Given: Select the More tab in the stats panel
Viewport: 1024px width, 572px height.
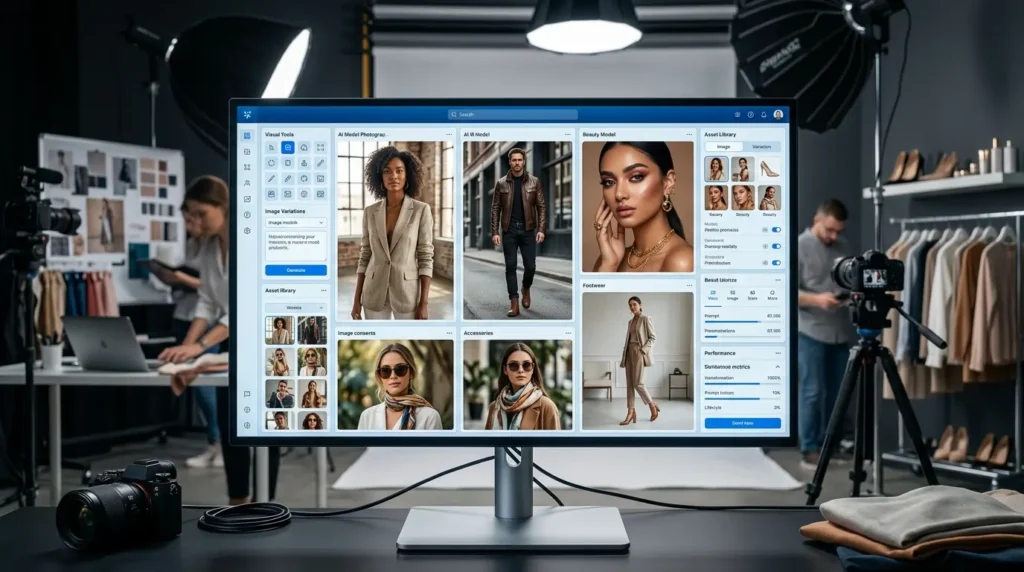Looking at the screenshot, I should [x=772, y=295].
